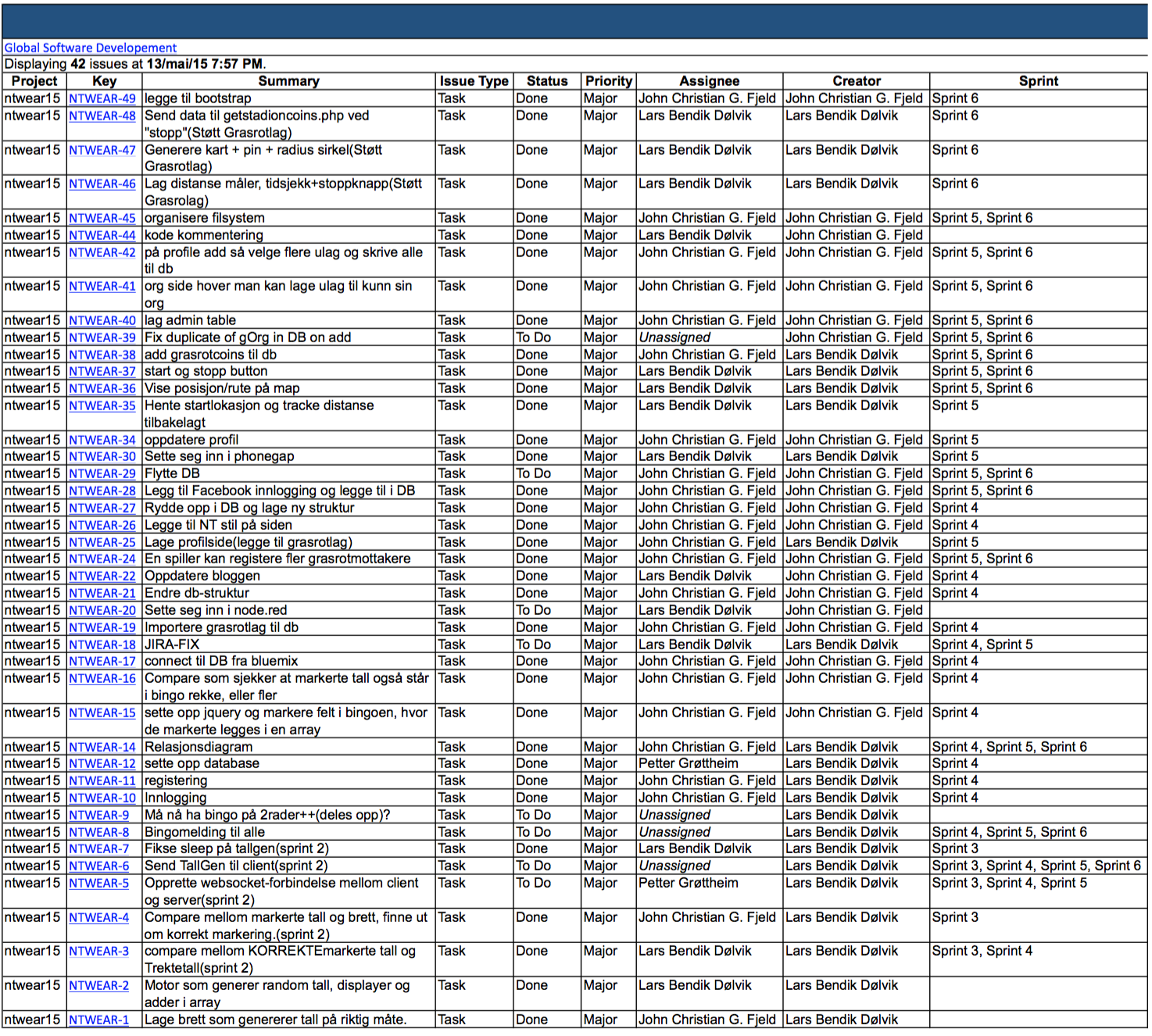Open issue NTWEAR-21

coord(102,593)
